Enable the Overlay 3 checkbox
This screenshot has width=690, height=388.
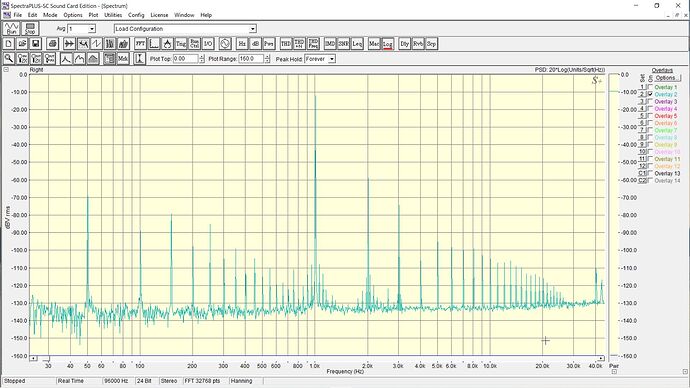click(x=650, y=102)
